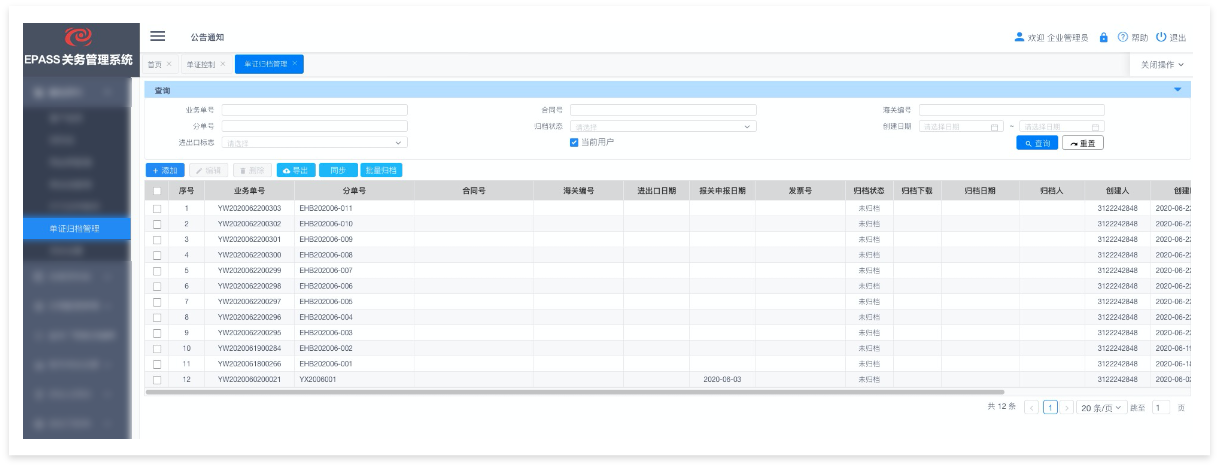This screenshot has width=1219, height=468.
Task: Open the 关闭操作 dropdown
Action: click(x=1162, y=64)
